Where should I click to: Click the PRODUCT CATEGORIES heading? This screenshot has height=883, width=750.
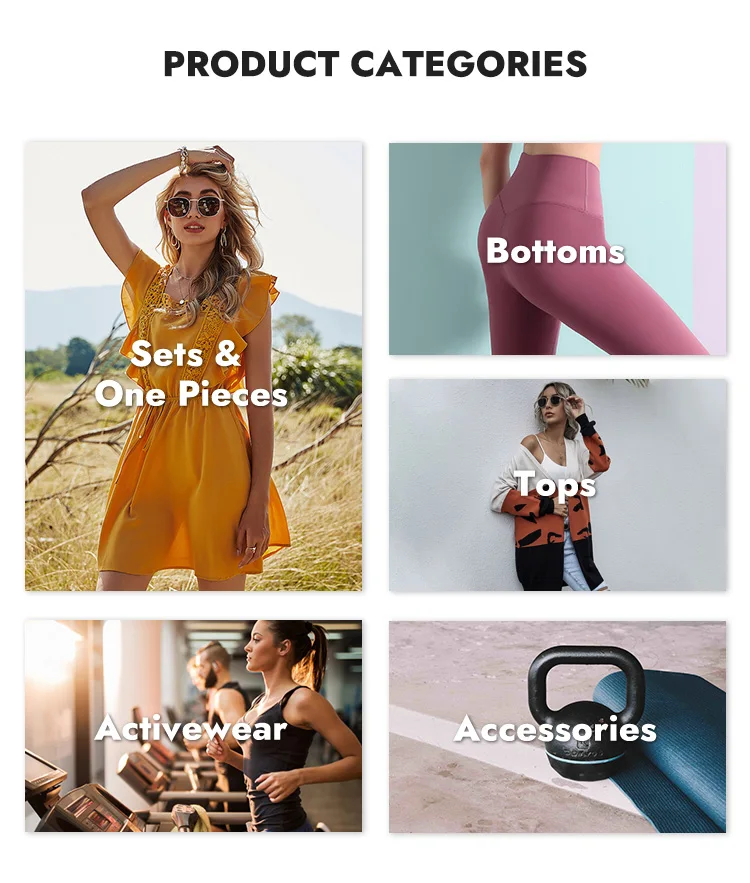375,63
